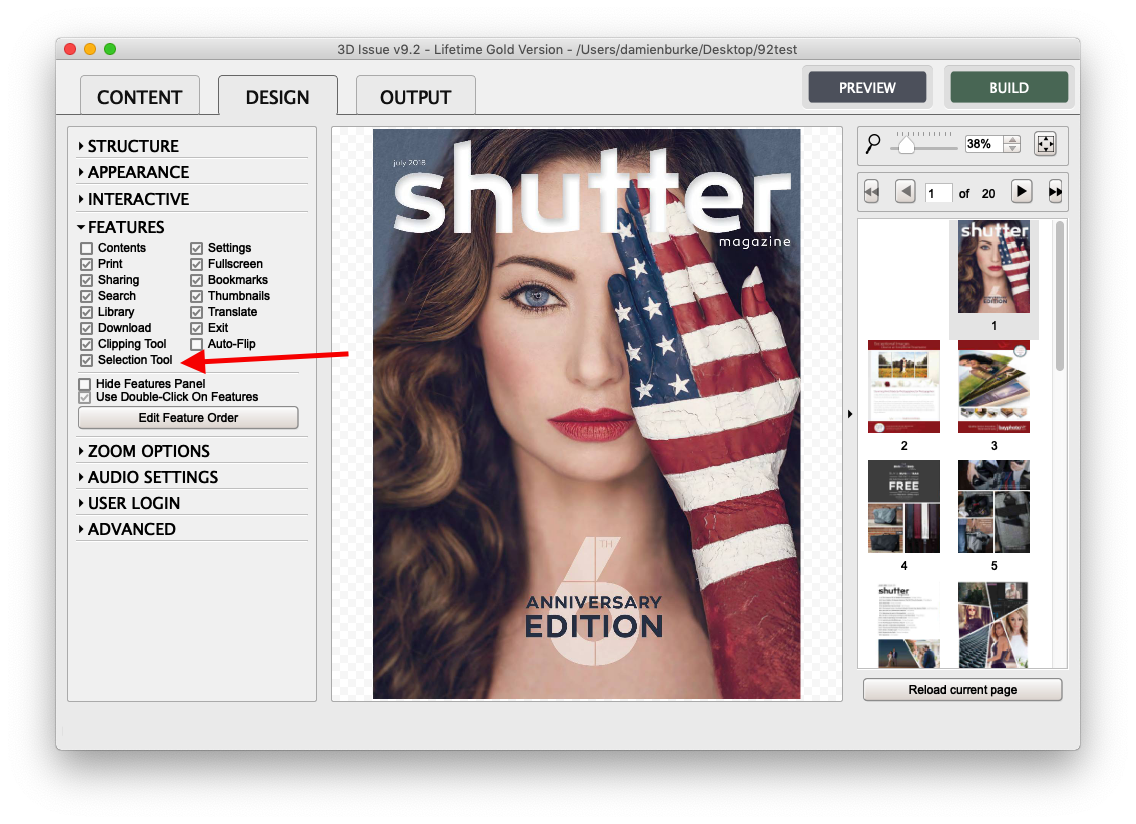
Task: Increase zoom percentage with the stepper
Action: tap(1012, 140)
